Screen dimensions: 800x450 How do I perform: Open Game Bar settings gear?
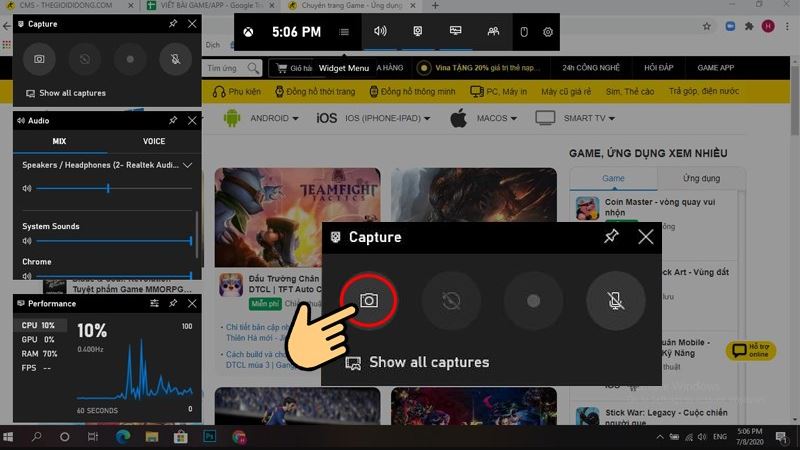548,32
